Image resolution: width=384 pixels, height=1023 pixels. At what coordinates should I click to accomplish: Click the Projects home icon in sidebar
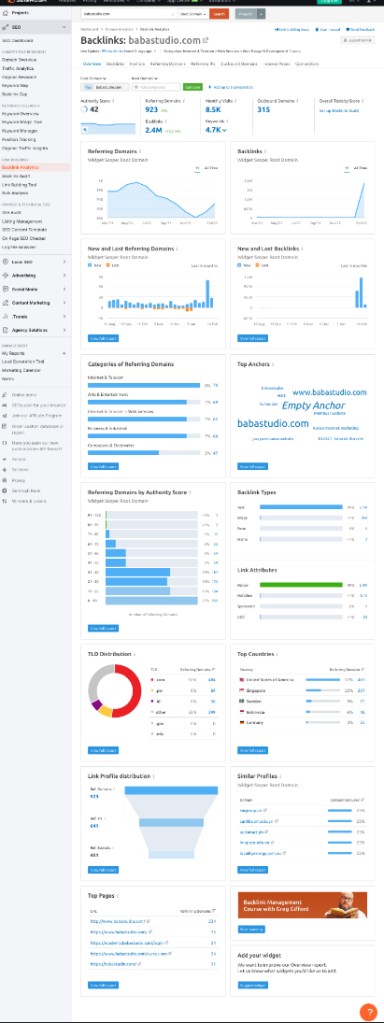click(5, 13)
